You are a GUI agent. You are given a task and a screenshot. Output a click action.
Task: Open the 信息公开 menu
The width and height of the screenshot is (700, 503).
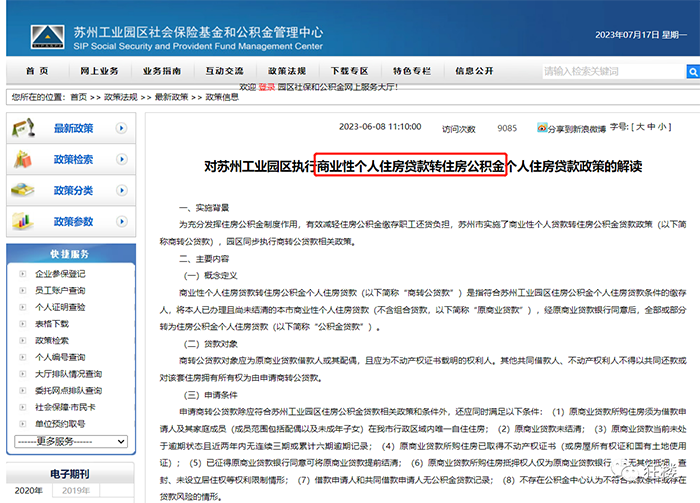(x=475, y=71)
